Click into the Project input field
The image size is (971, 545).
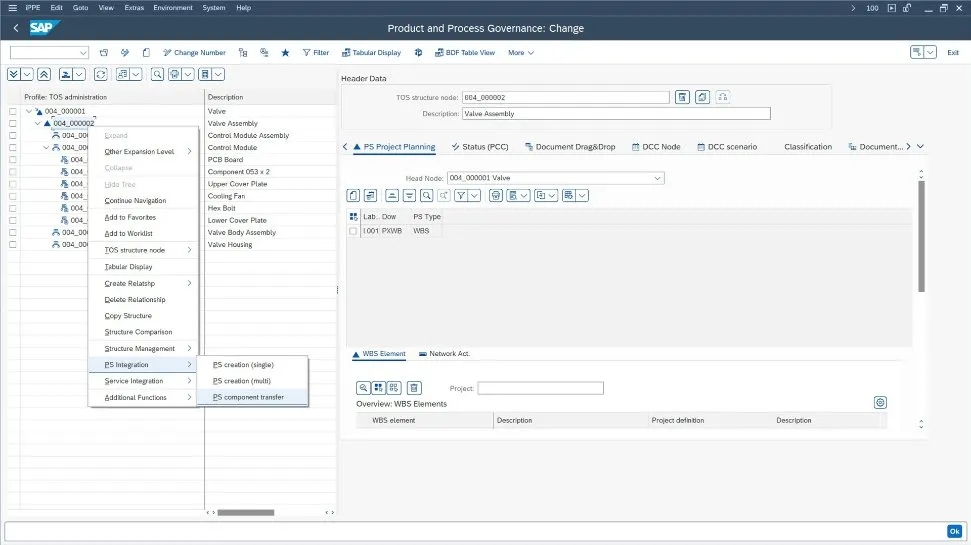point(540,388)
